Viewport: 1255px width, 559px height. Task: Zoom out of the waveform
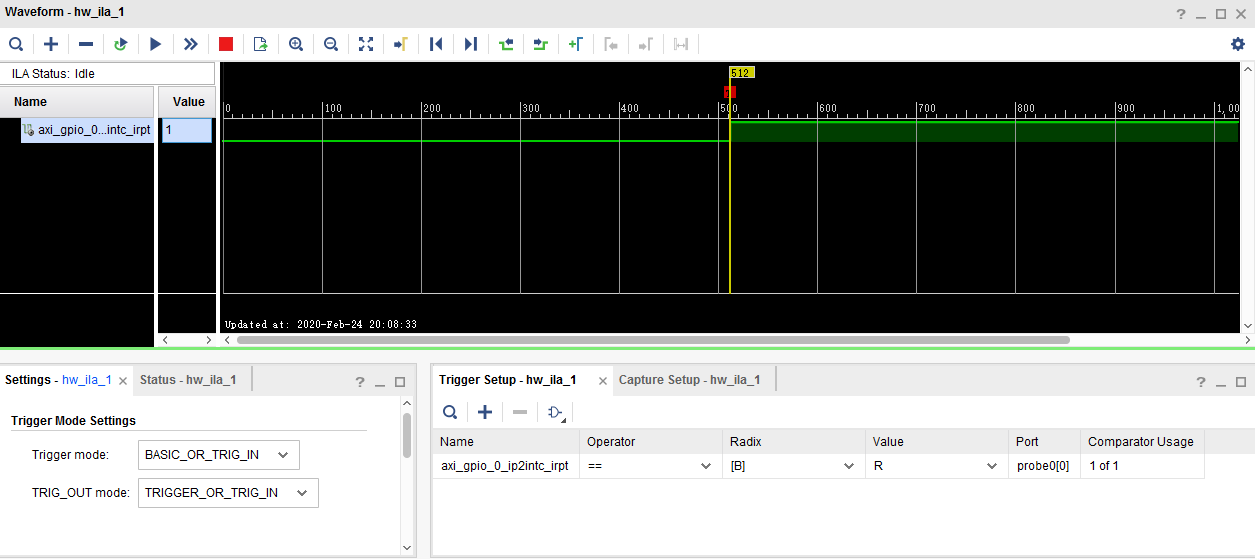click(x=330, y=44)
